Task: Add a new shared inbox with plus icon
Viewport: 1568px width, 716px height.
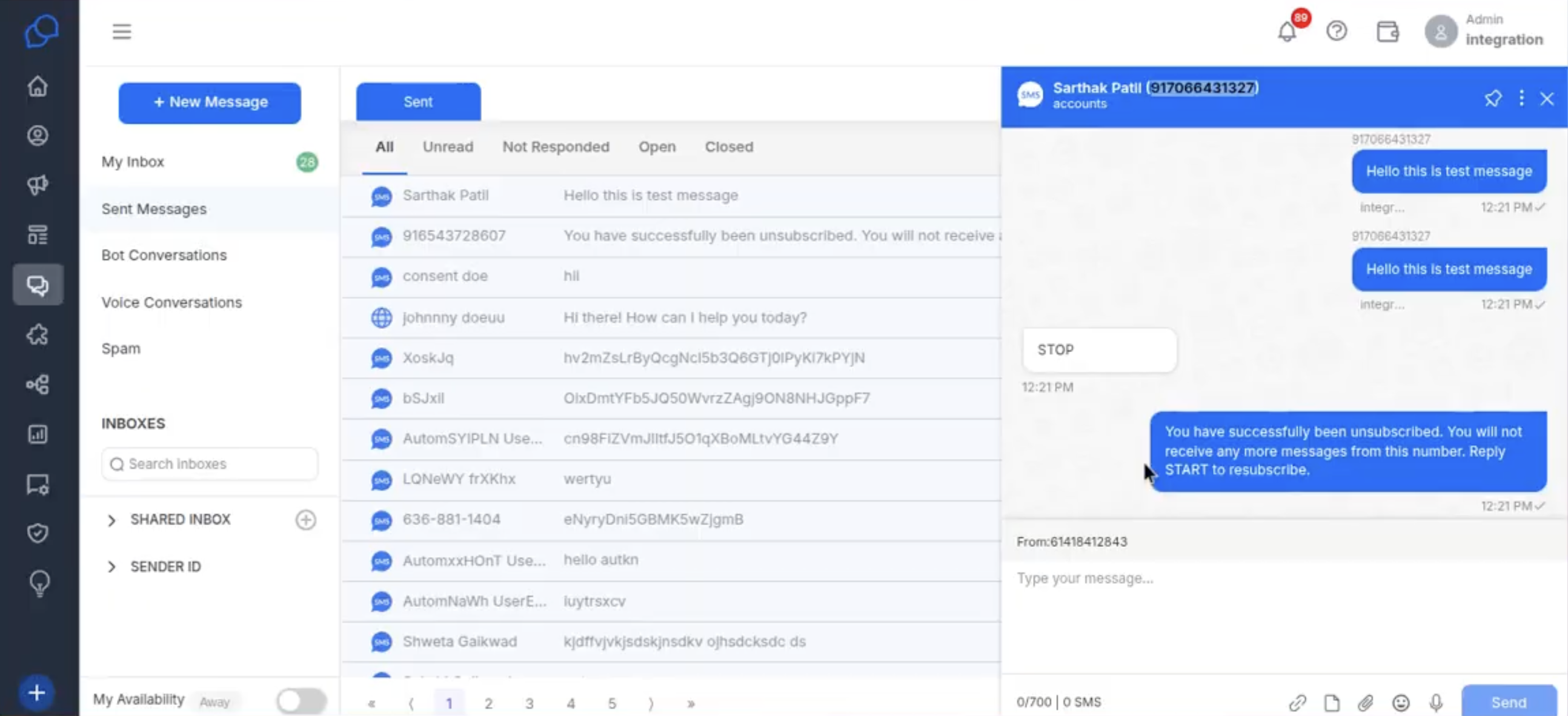Action: pyautogui.click(x=305, y=520)
